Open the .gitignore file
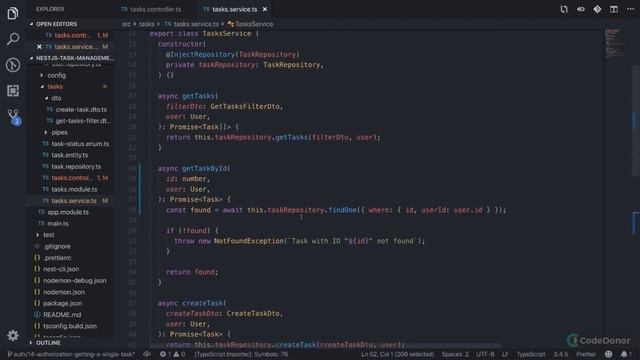This screenshot has height=360, width=640. tap(57, 247)
